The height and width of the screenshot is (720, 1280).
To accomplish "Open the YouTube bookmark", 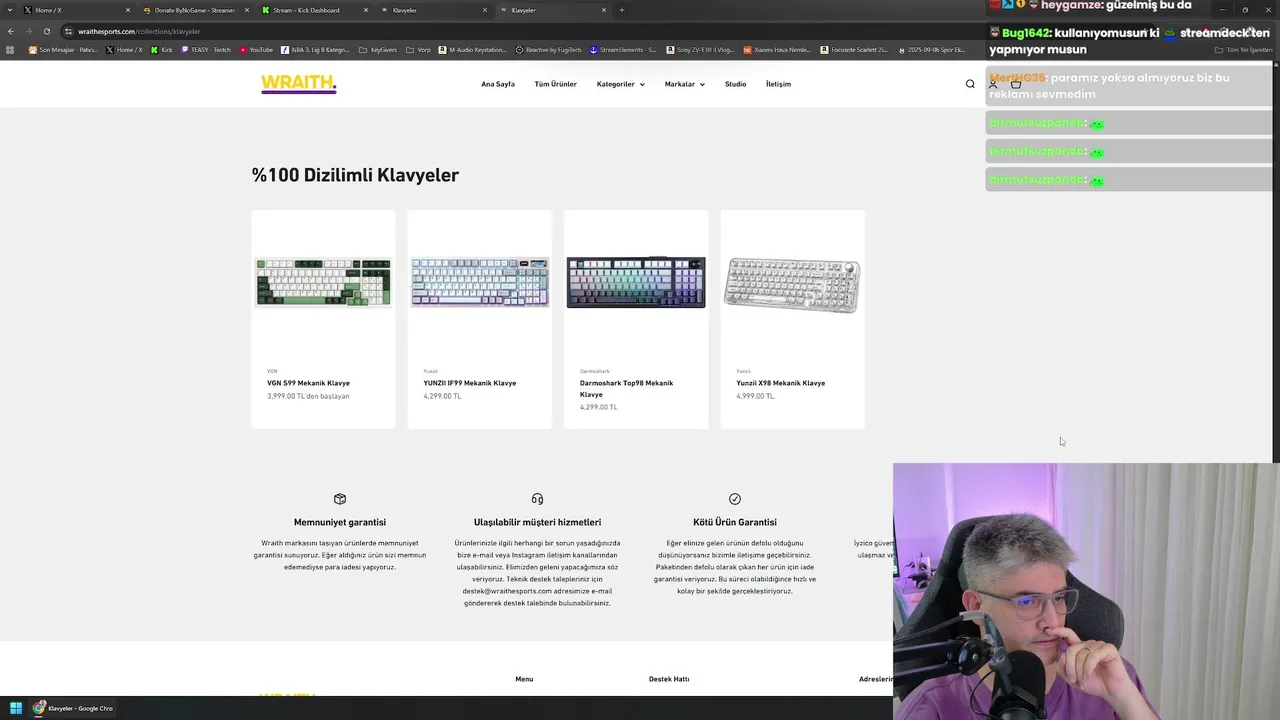I will point(256,49).
